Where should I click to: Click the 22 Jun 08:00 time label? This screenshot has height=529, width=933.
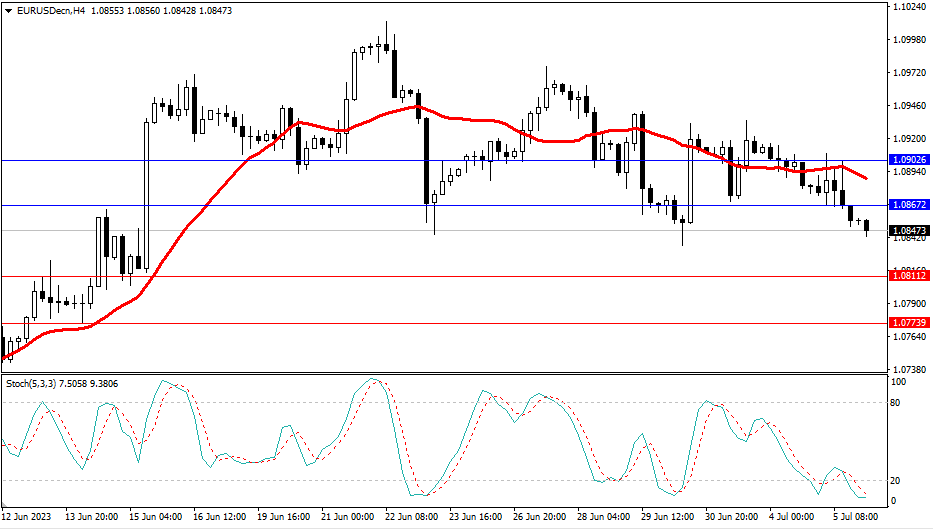pyautogui.click(x=411, y=518)
